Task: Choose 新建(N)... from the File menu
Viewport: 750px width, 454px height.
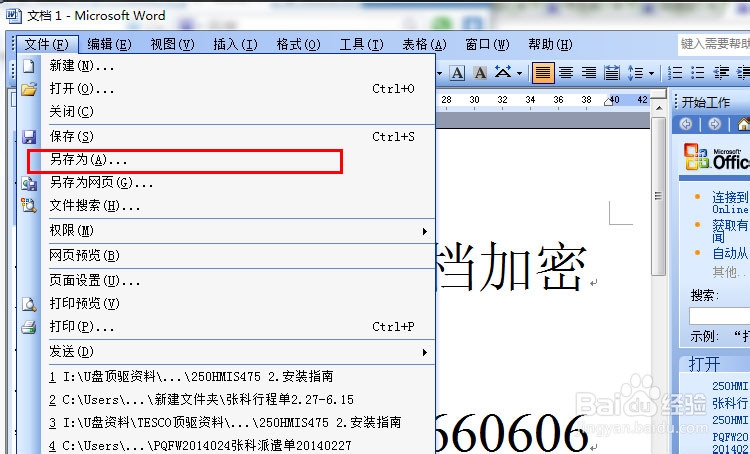Action: (226, 66)
